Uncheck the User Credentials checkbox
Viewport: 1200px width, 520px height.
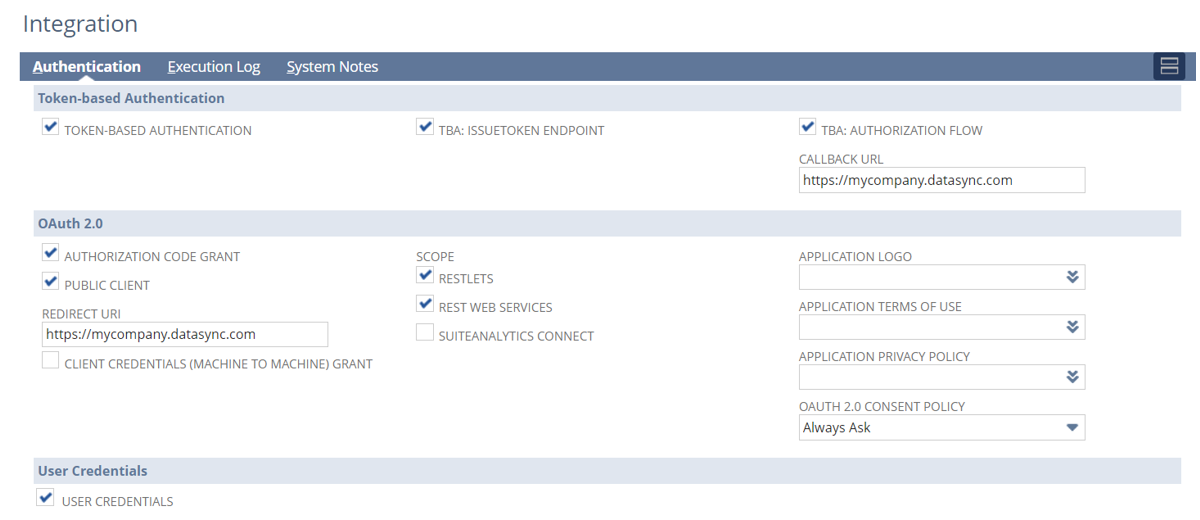[46, 498]
